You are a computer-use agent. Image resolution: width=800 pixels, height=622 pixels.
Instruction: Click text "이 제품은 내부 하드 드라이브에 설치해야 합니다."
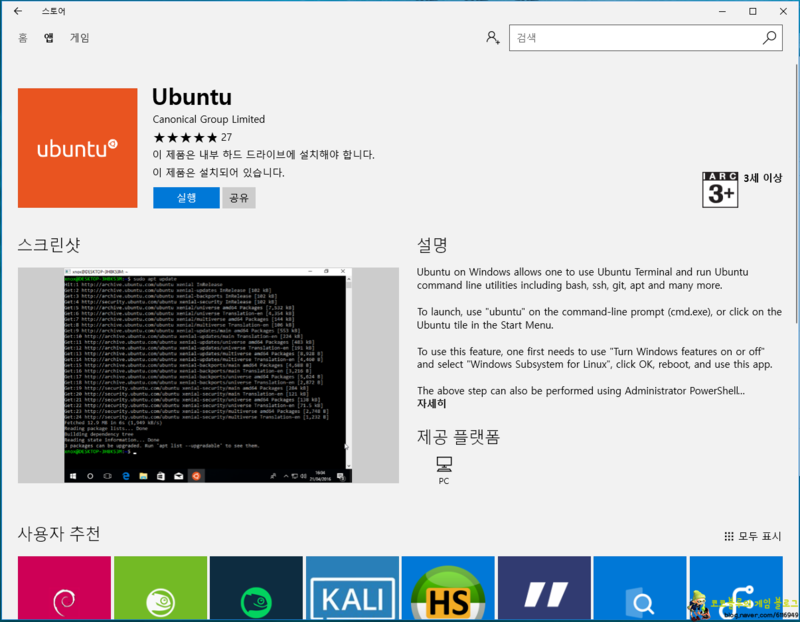click(x=264, y=155)
